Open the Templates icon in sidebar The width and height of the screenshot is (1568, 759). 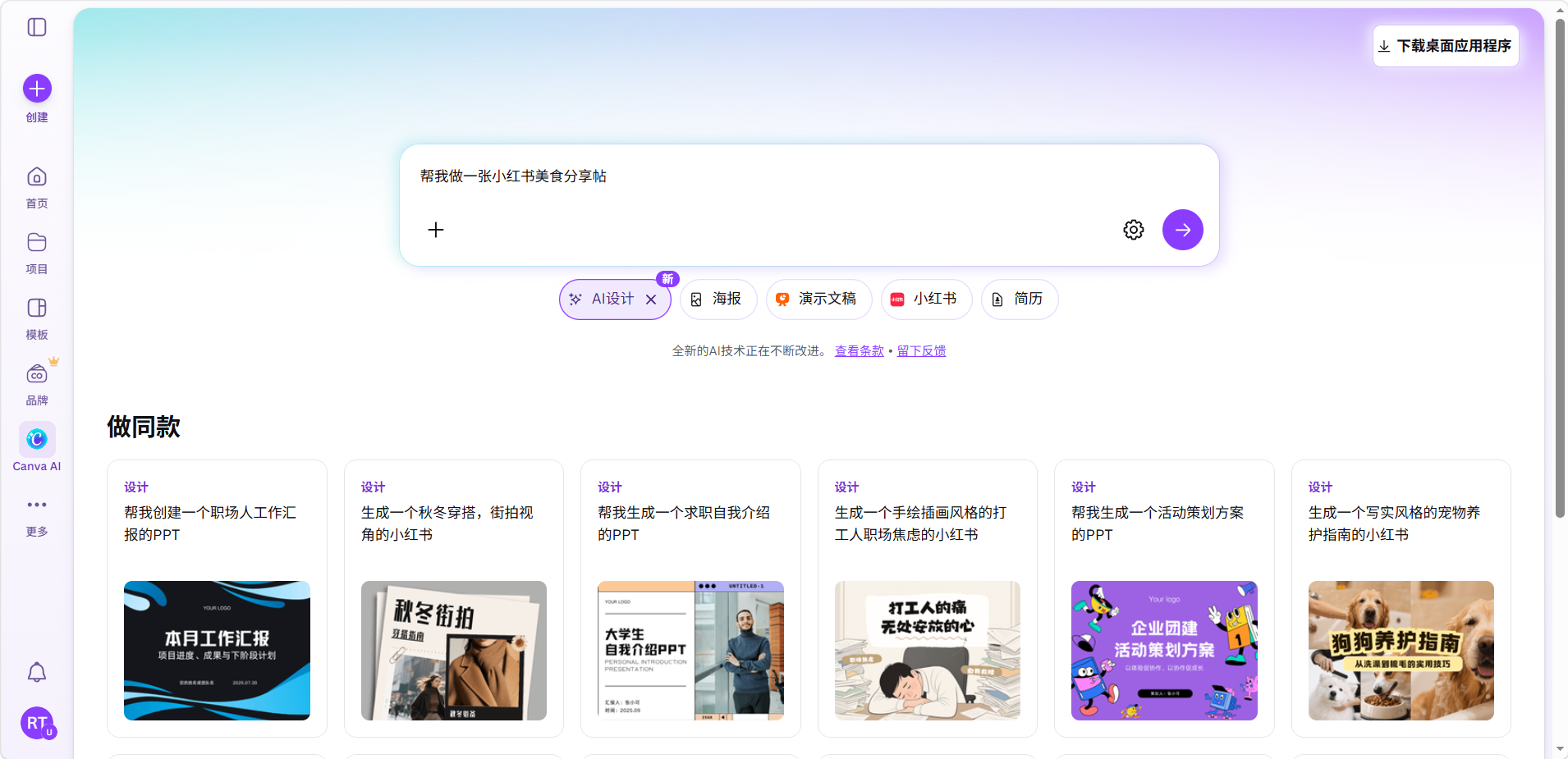pyautogui.click(x=37, y=309)
